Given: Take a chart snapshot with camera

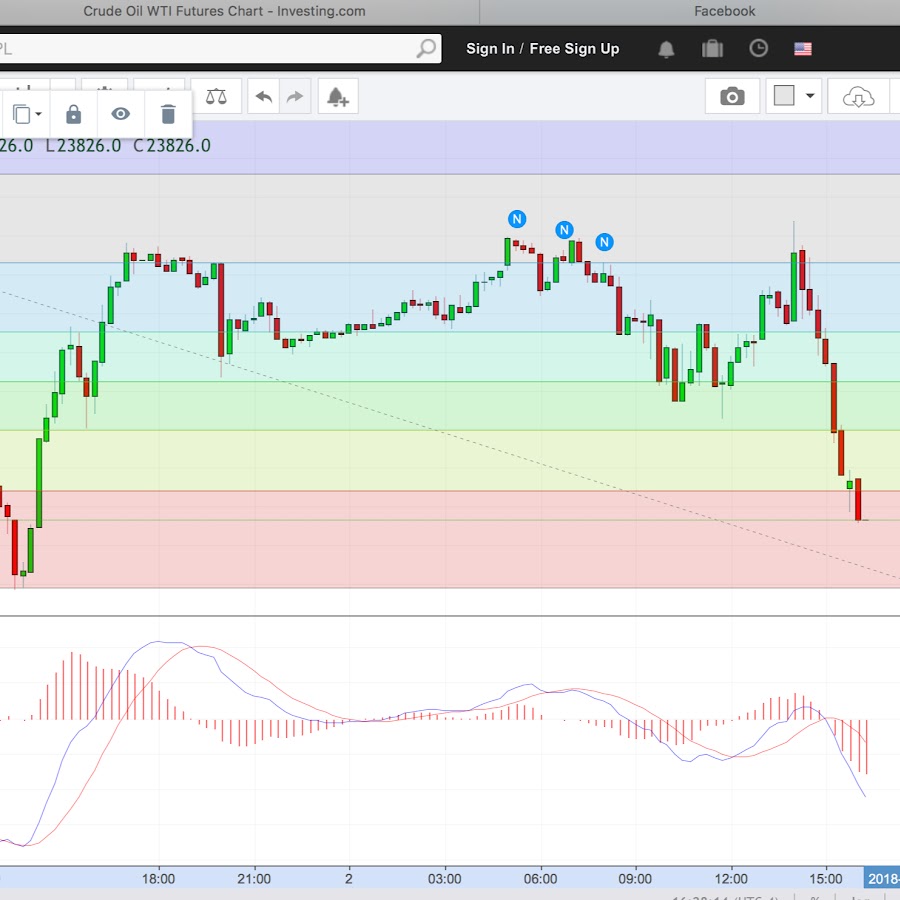Looking at the screenshot, I should point(732,96).
